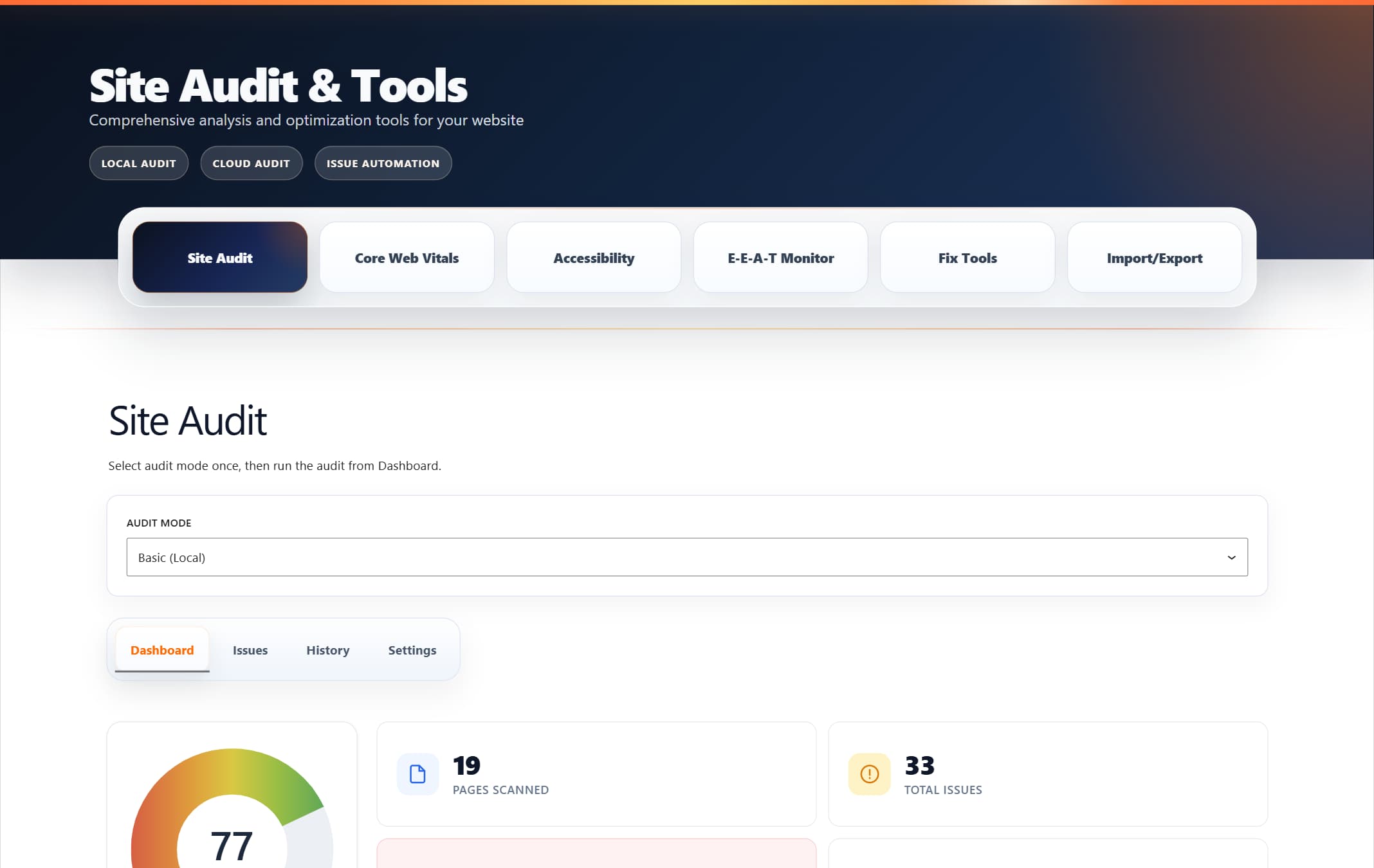The height and width of the screenshot is (868, 1374).
Task: Select the Settings sub-tab
Action: pyautogui.click(x=412, y=650)
